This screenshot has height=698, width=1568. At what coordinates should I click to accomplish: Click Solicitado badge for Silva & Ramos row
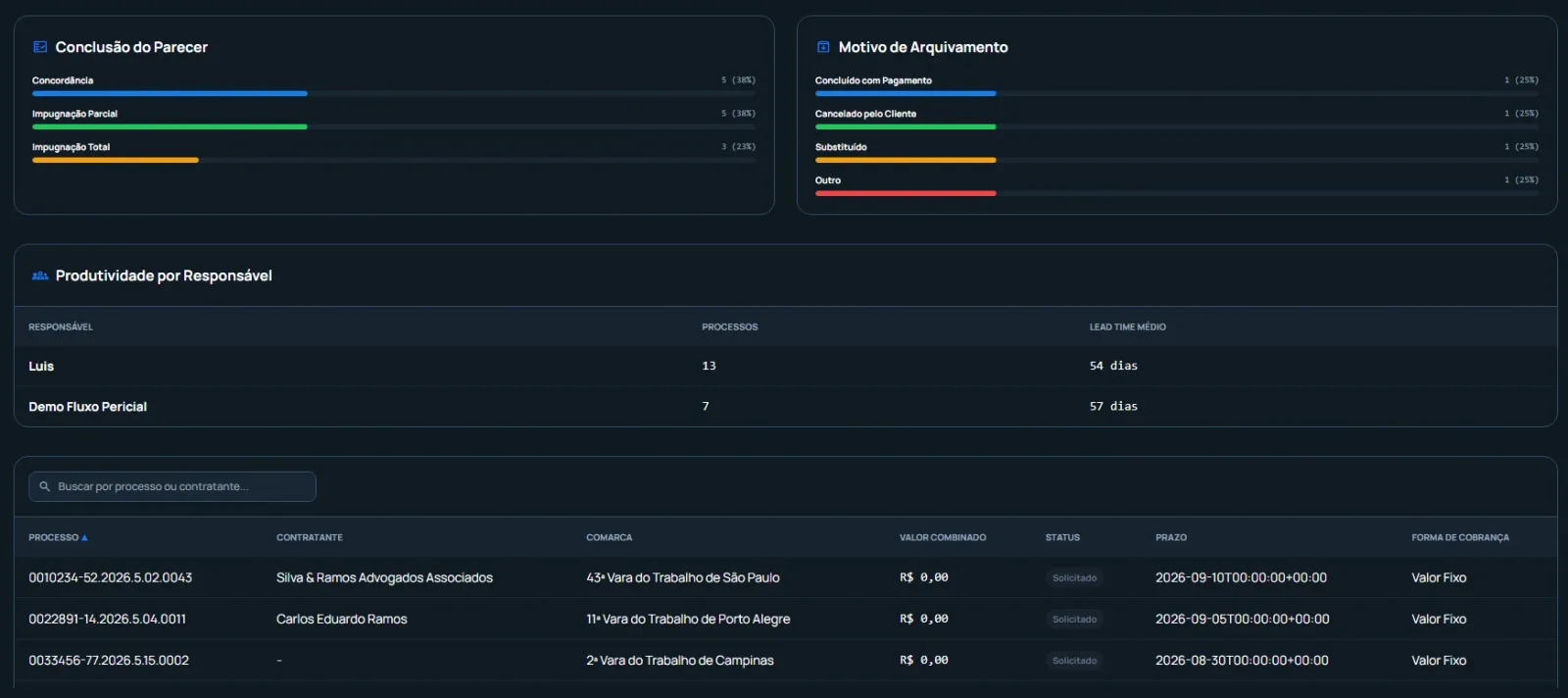pyautogui.click(x=1074, y=577)
